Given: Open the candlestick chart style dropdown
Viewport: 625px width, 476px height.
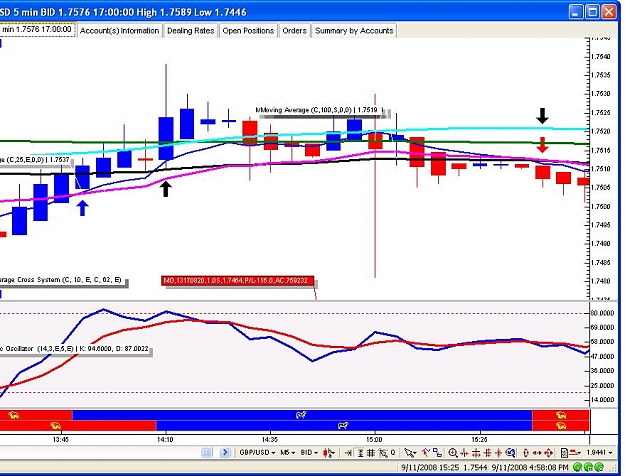Looking at the screenshot, I should pyautogui.click(x=329, y=452).
